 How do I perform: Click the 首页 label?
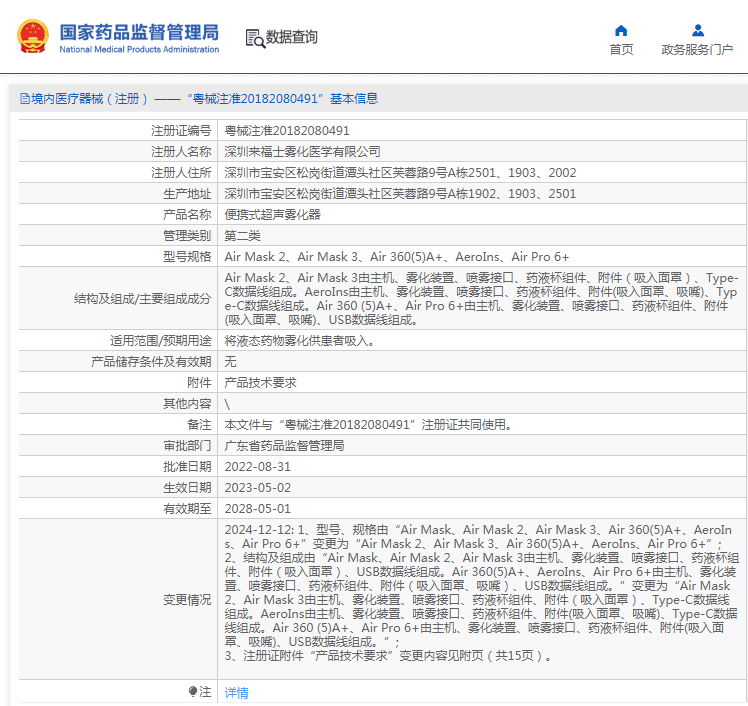pyautogui.click(x=621, y=50)
